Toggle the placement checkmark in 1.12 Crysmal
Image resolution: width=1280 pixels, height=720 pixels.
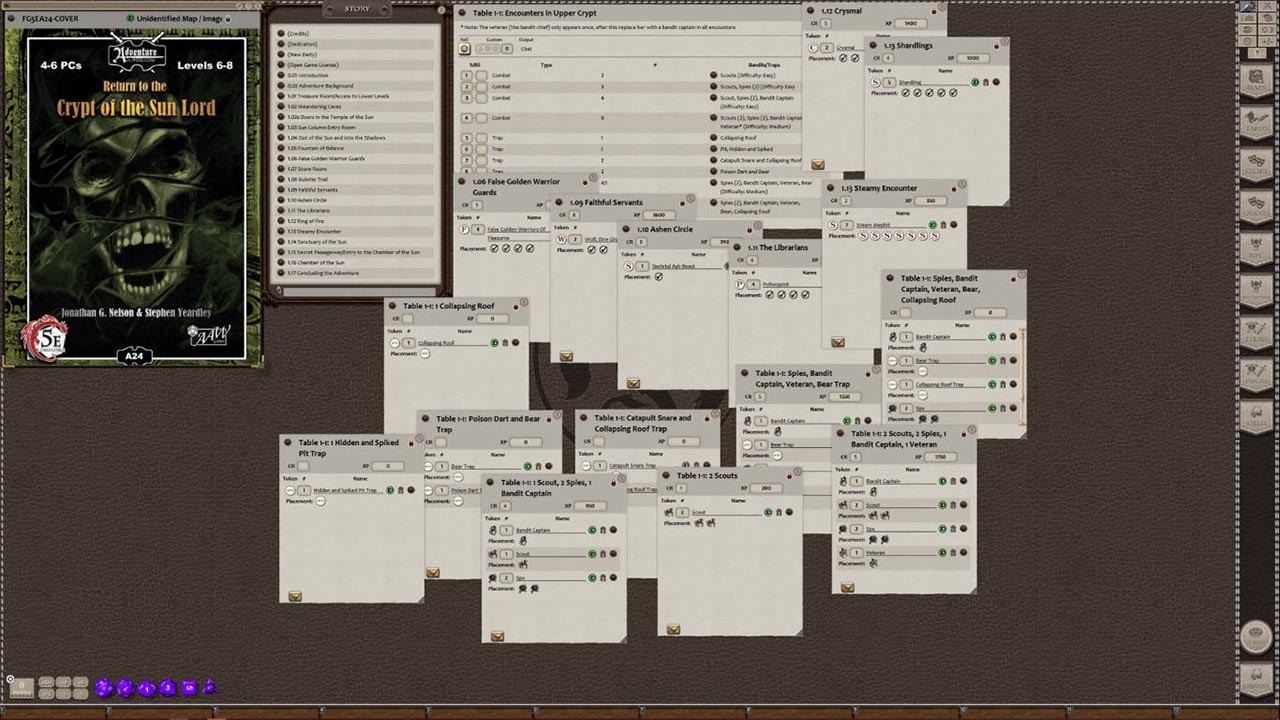843,58
